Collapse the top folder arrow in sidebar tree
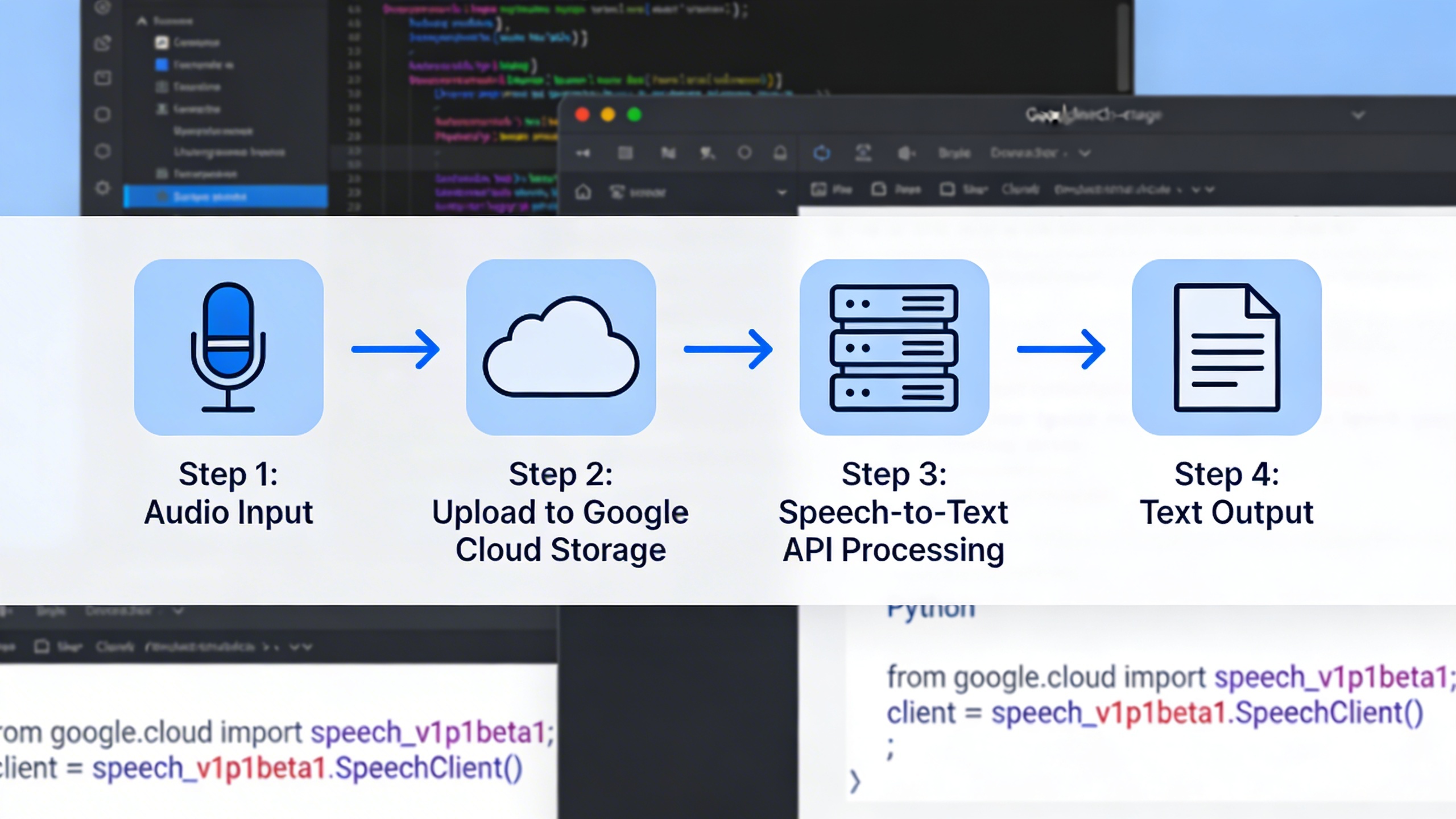The width and height of the screenshot is (1456, 819). coord(142,22)
